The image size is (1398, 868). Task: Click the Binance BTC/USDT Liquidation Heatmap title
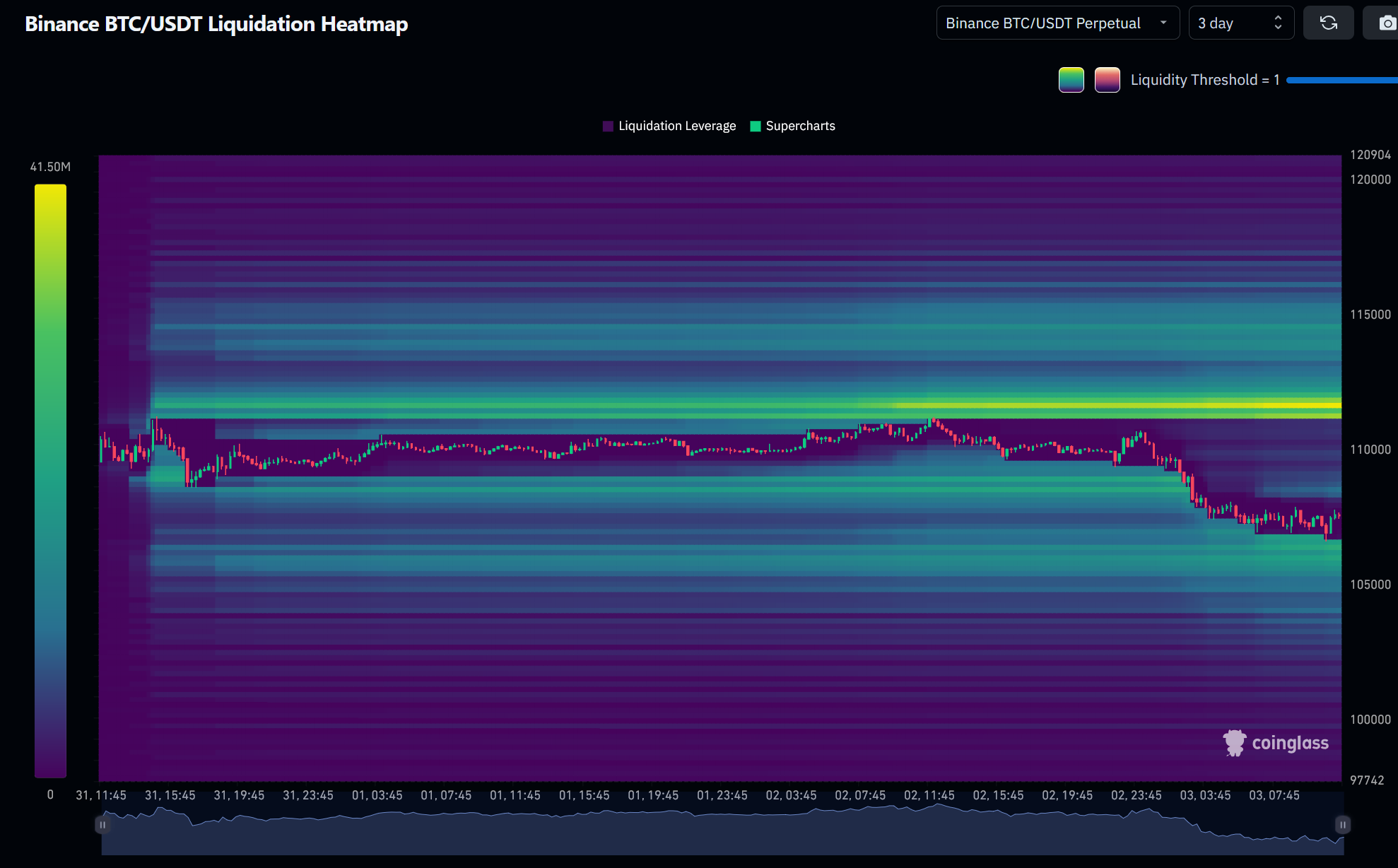(x=216, y=24)
